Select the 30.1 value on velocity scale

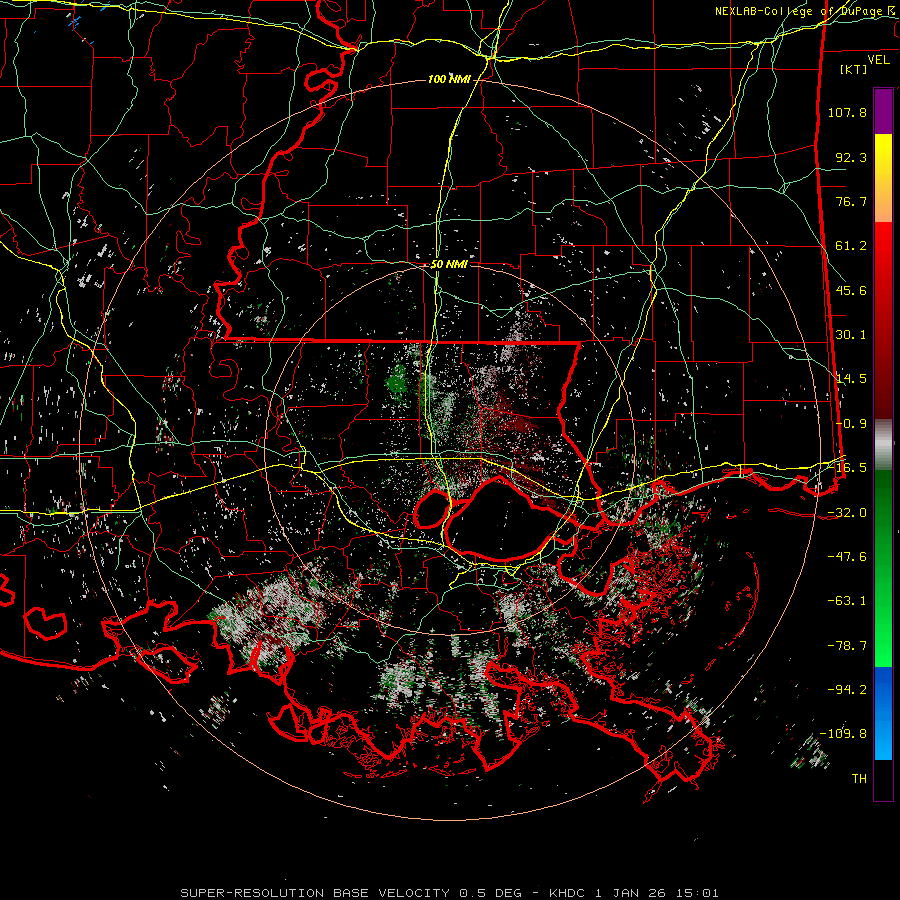coord(851,335)
